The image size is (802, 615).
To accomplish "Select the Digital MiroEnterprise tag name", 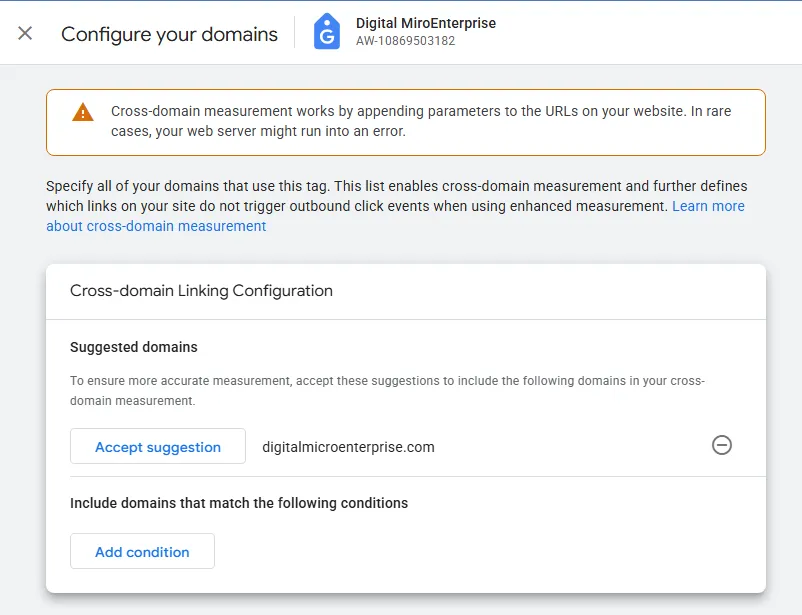I will click(425, 23).
